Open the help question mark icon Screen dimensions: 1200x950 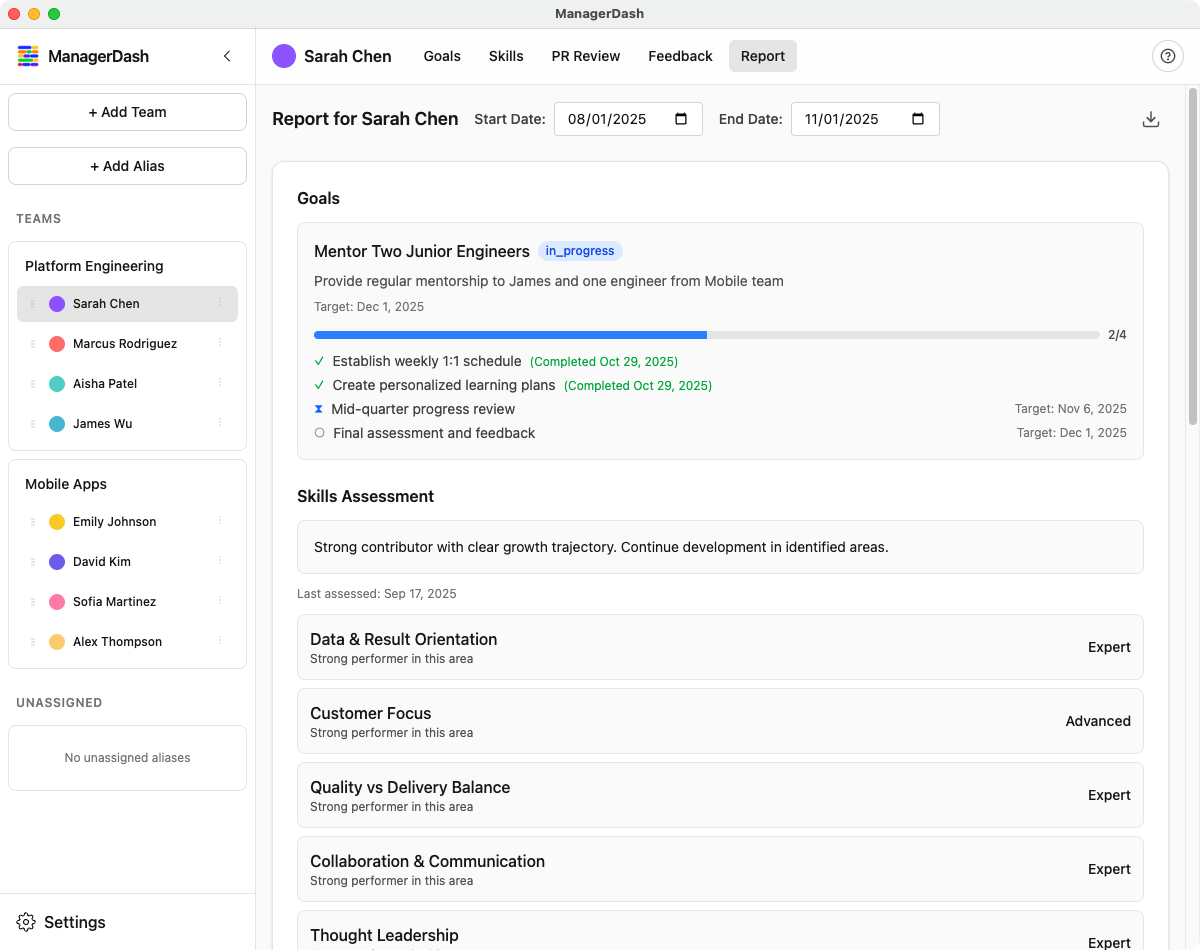coord(1167,57)
